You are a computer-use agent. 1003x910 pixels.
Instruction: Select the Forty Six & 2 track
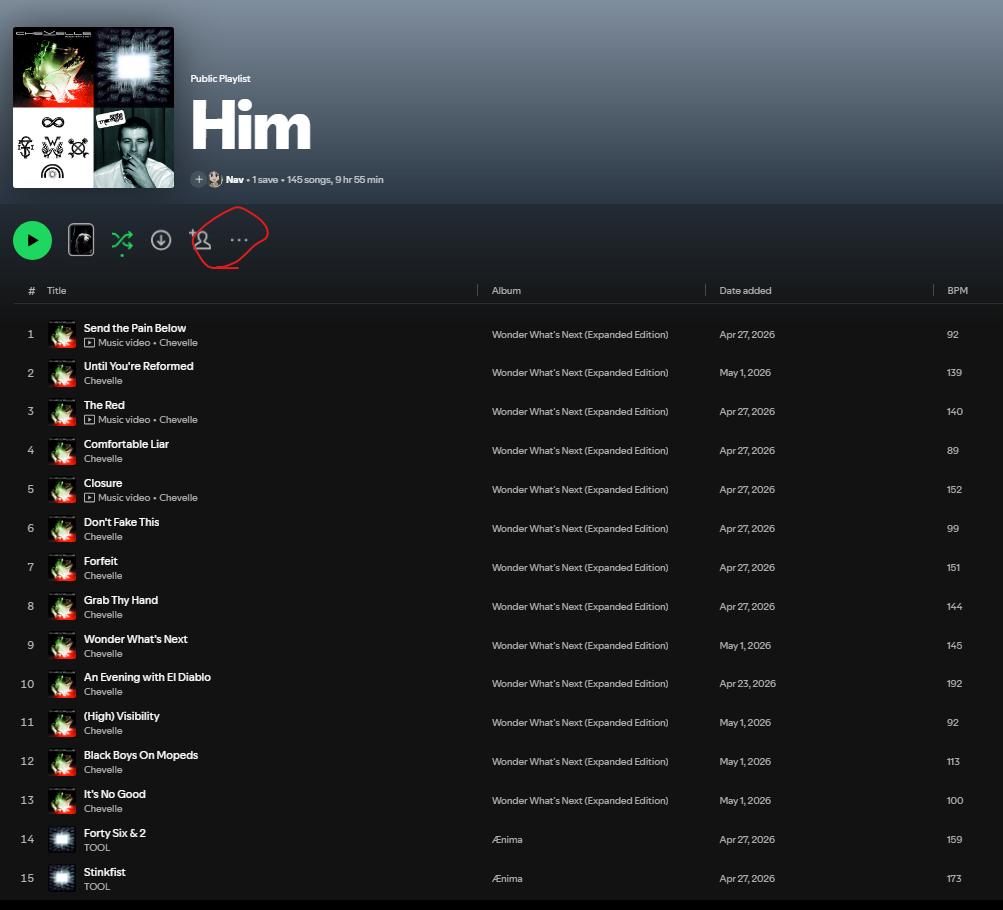pyautogui.click(x=115, y=833)
